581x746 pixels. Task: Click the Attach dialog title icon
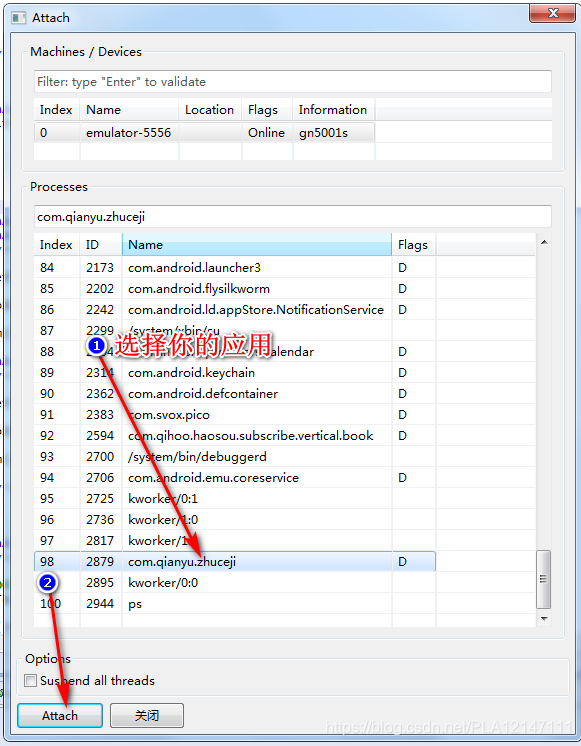(19, 18)
